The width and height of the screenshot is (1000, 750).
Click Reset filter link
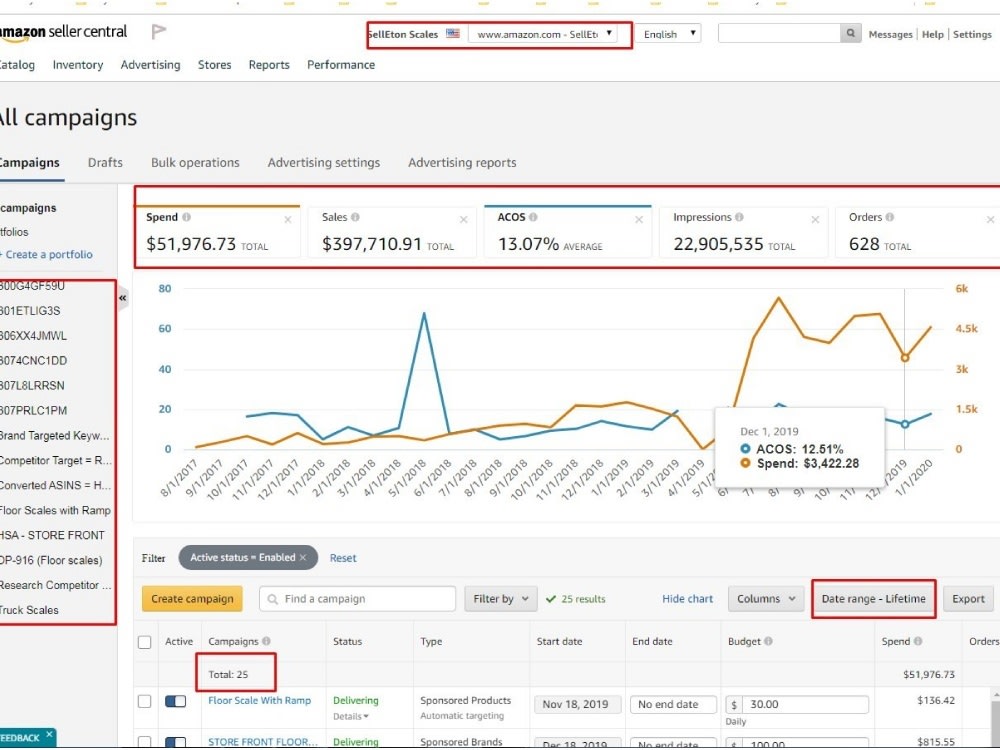coord(343,558)
